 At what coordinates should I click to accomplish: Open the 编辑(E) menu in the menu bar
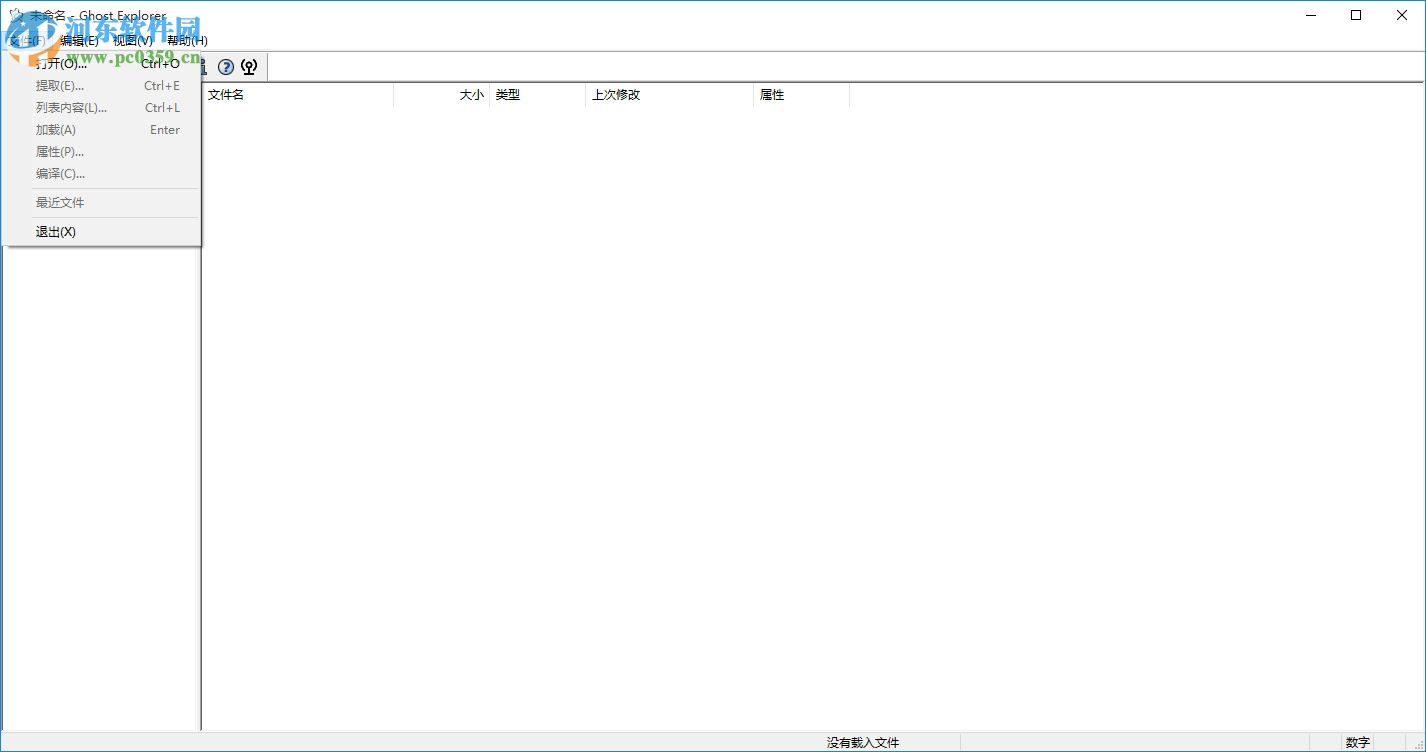[79, 41]
